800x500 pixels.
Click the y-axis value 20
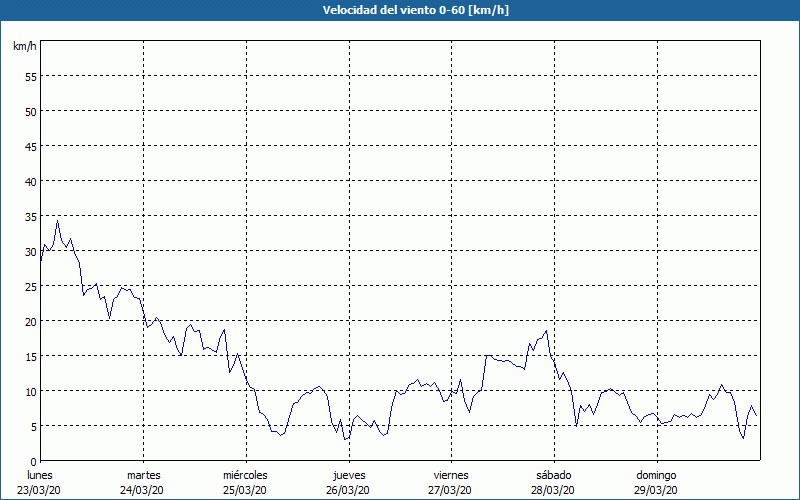click(x=31, y=321)
